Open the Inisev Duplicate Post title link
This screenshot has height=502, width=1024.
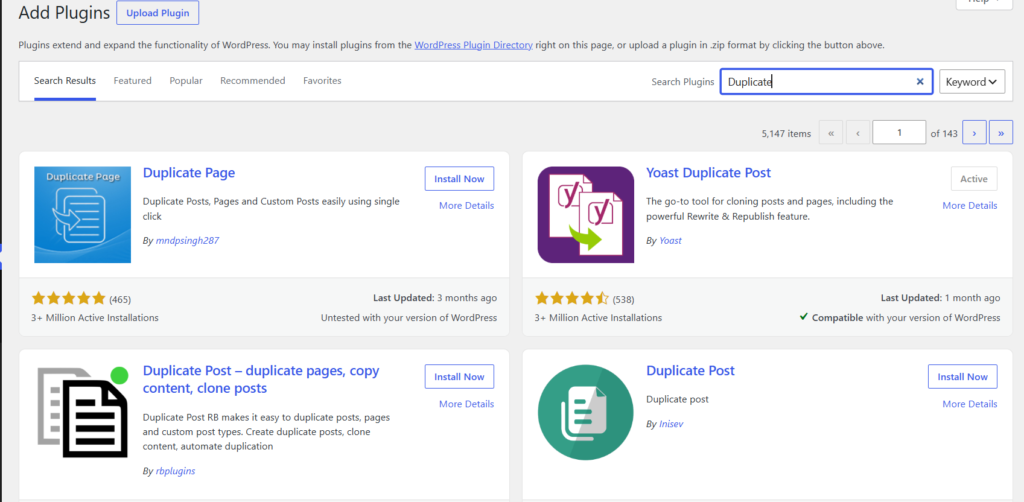(690, 370)
